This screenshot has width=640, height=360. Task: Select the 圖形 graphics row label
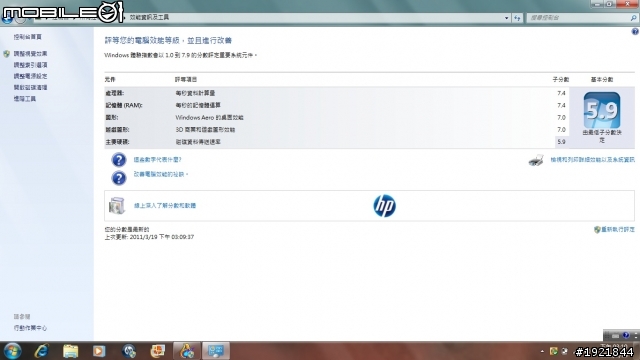coord(111,118)
